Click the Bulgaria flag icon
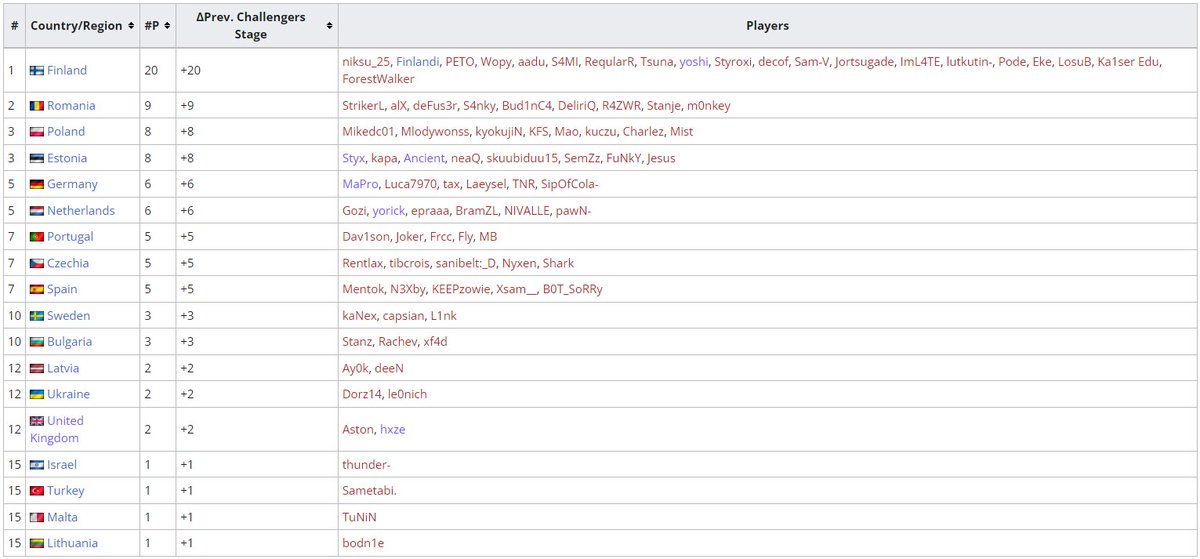This screenshot has height=559, width=1200. 37,342
